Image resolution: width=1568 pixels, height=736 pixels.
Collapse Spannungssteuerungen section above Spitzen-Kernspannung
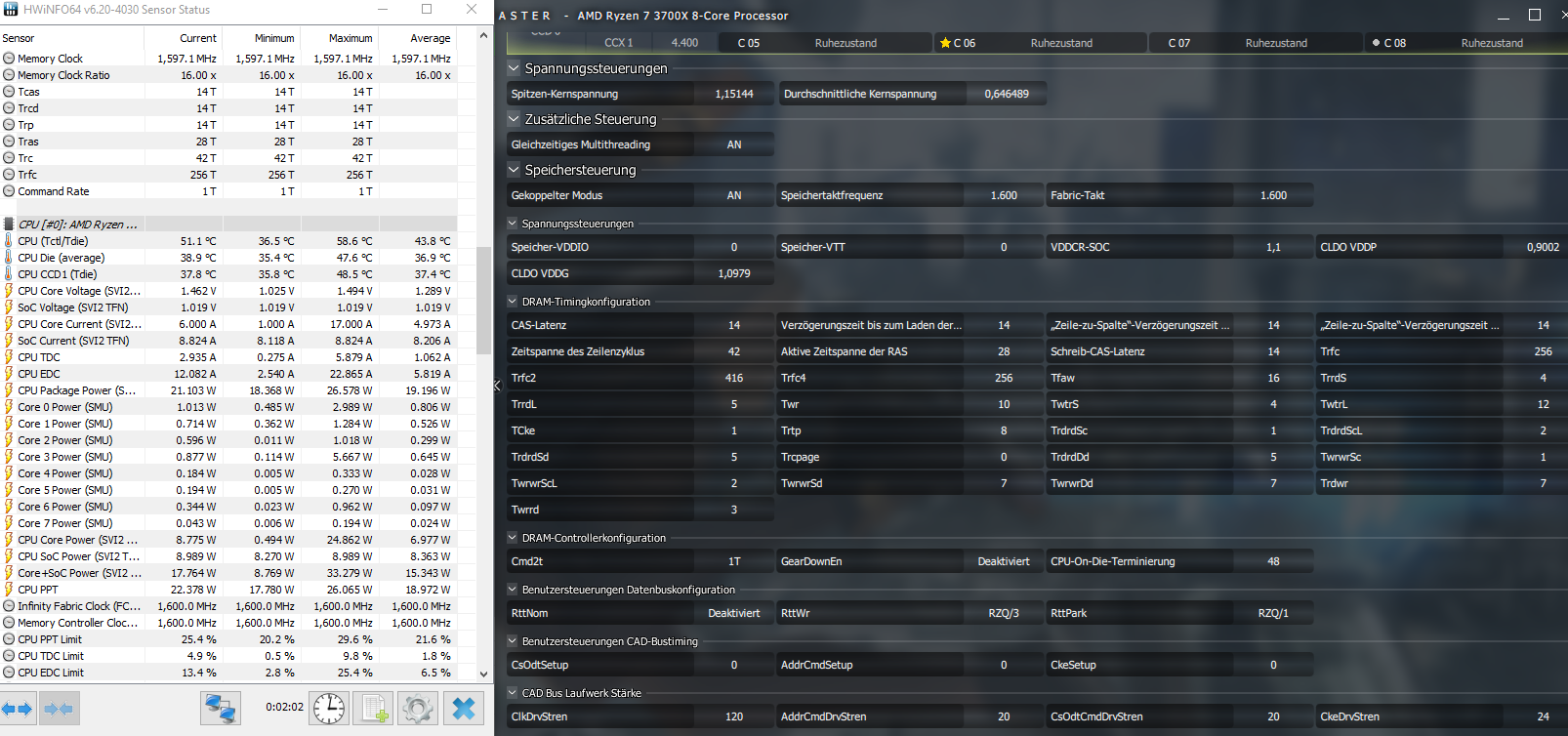click(x=514, y=68)
